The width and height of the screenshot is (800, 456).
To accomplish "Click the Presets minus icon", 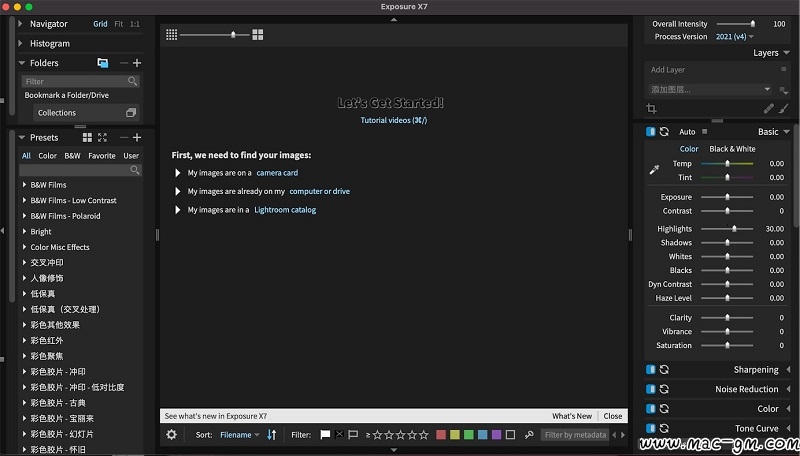I will pos(123,137).
